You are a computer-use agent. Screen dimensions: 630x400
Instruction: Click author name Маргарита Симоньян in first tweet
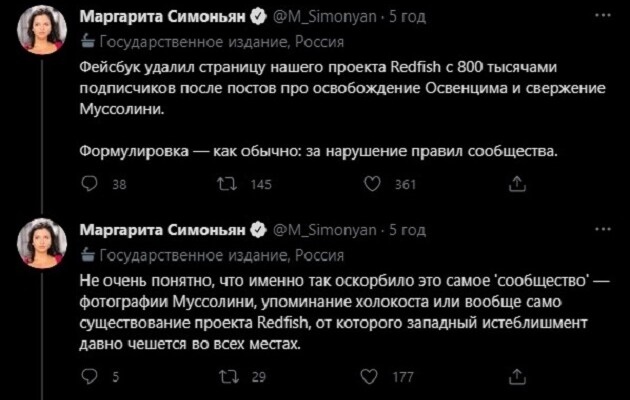(160, 17)
